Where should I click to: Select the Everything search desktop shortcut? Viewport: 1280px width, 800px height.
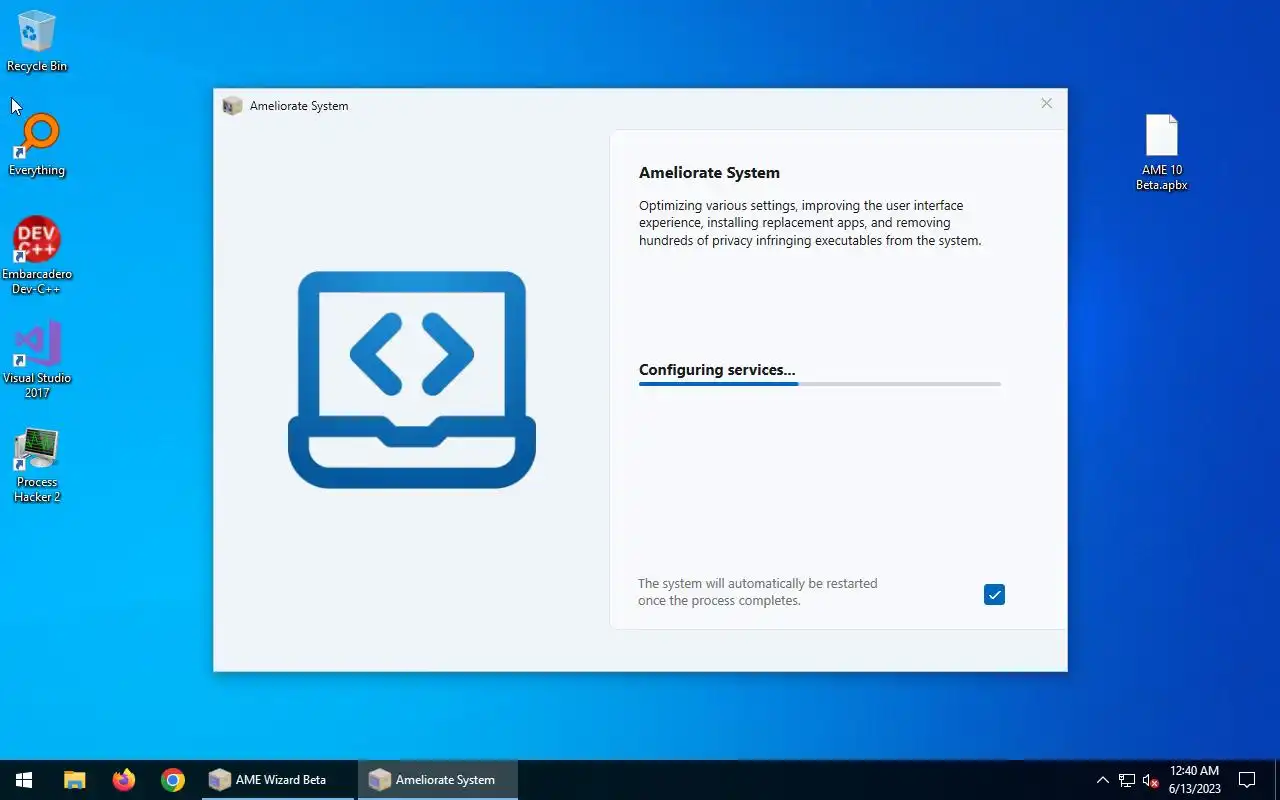pyautogui.click(x=37, y=145)
